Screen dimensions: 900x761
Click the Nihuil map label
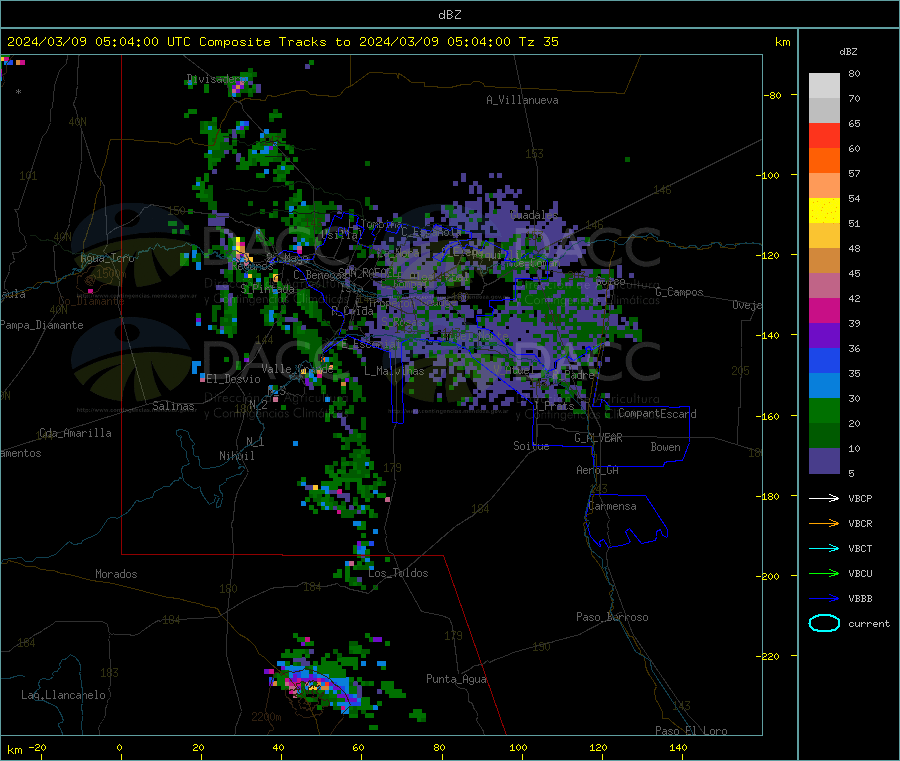pyautogui.click(x=236, y=456)
